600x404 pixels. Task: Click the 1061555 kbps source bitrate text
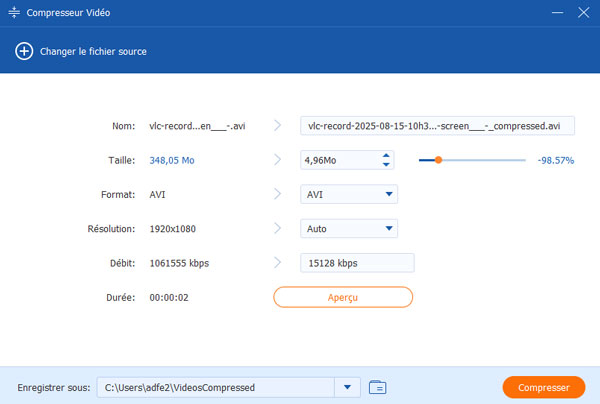pos(179,263)
